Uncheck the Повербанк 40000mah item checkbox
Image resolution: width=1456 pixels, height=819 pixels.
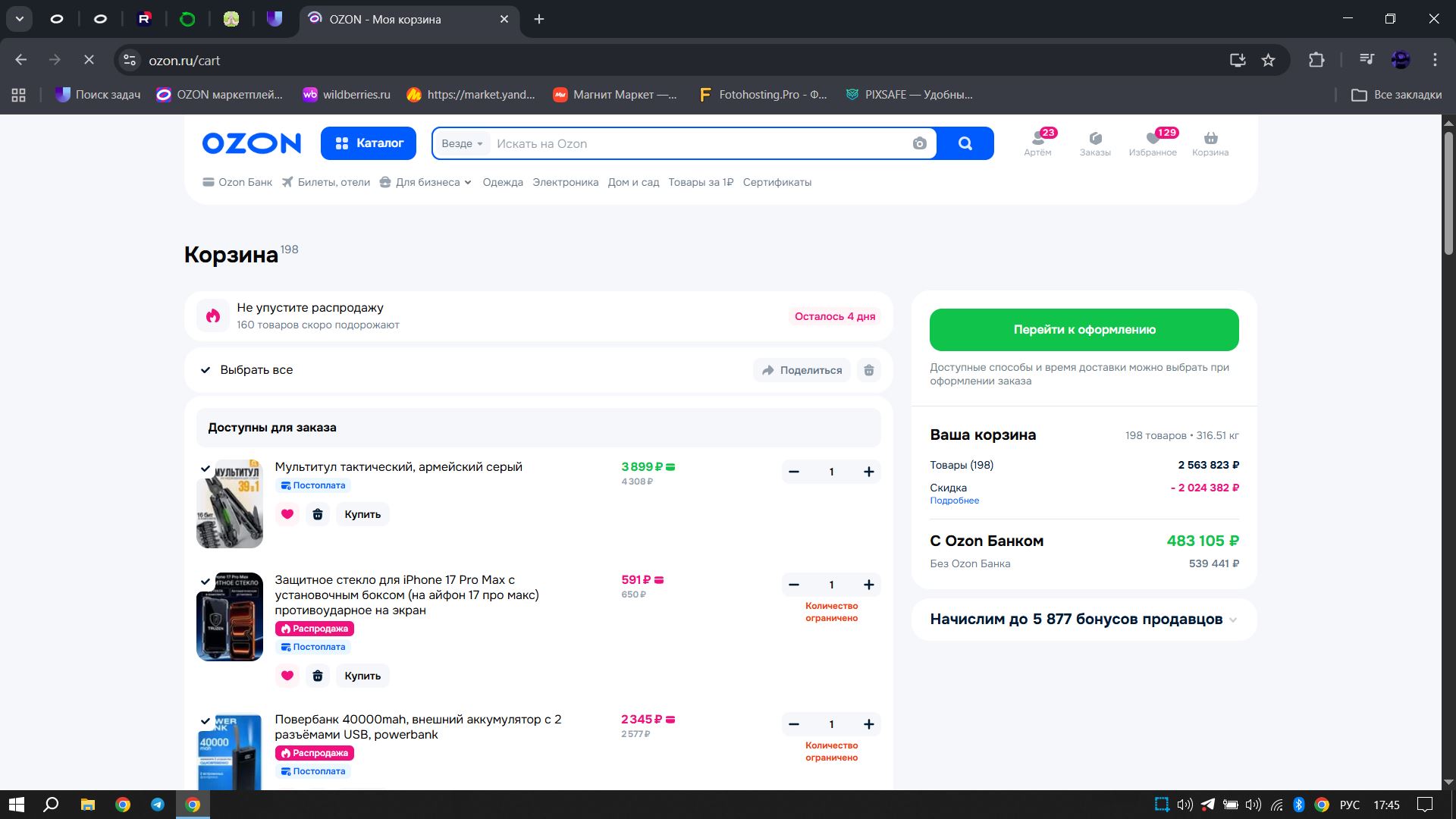click(206, 721)
